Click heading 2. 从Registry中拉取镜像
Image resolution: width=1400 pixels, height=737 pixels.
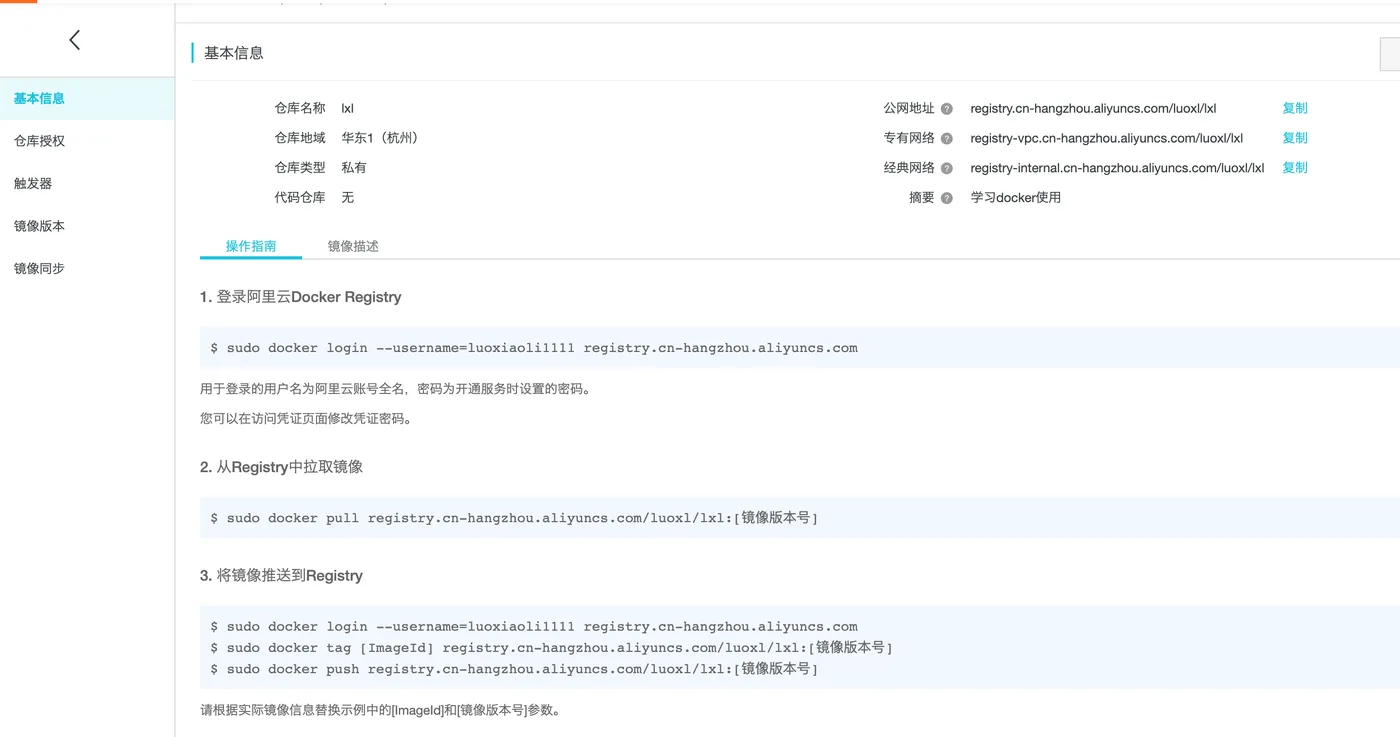[x=281, y=467]
